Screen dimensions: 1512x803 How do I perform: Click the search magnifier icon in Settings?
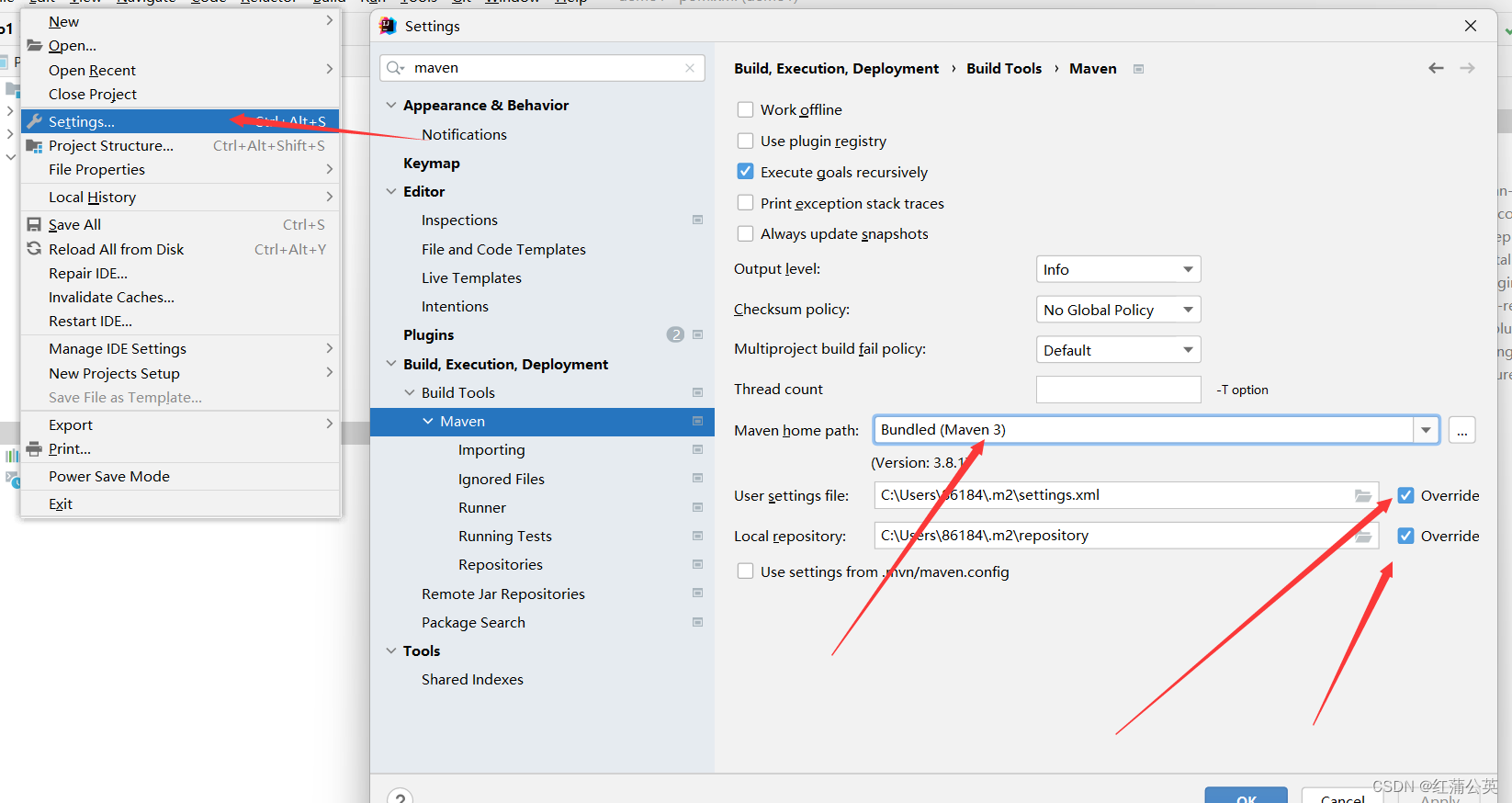[395, 68]
